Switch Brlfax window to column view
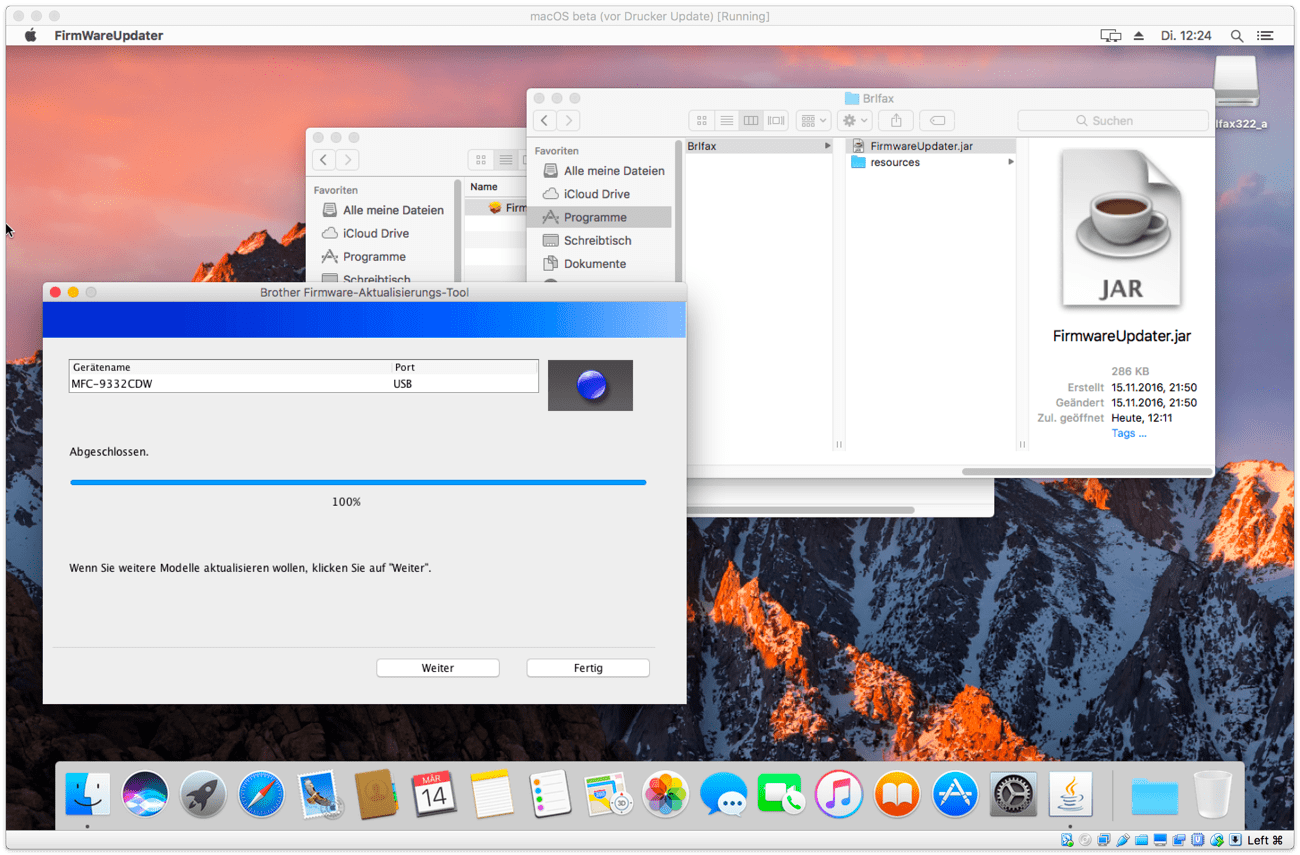Image resolution: width=1300 pixels, height=855 pixels. [x=751, y=120]
